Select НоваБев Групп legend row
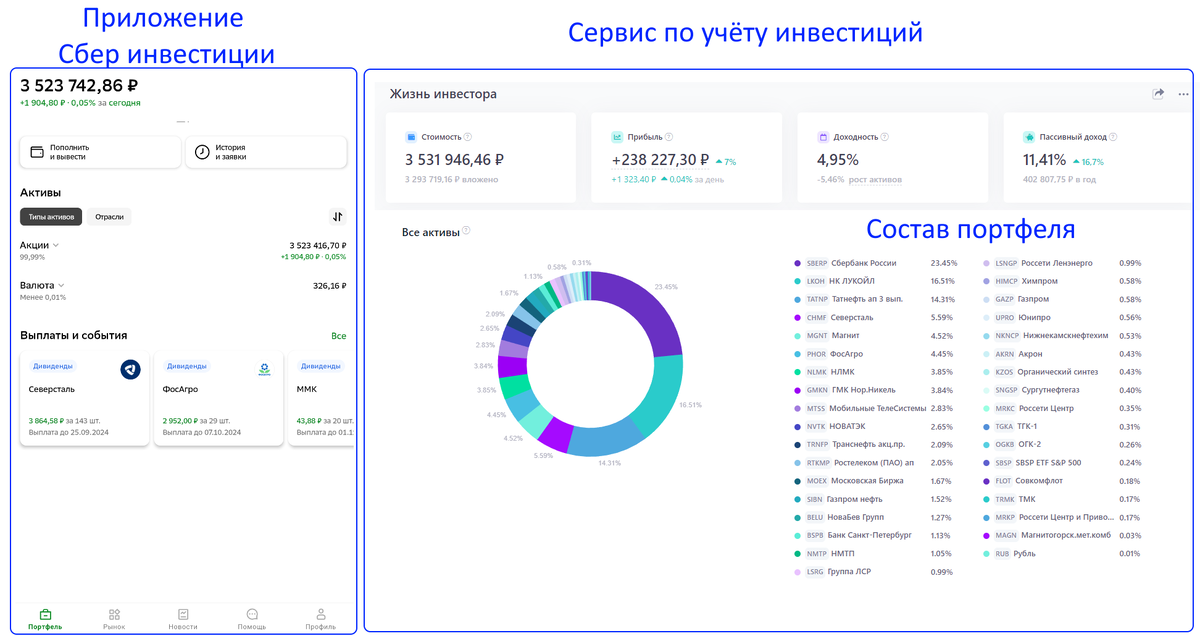Viewport: 1200px width, 636px height. point(874,517)
